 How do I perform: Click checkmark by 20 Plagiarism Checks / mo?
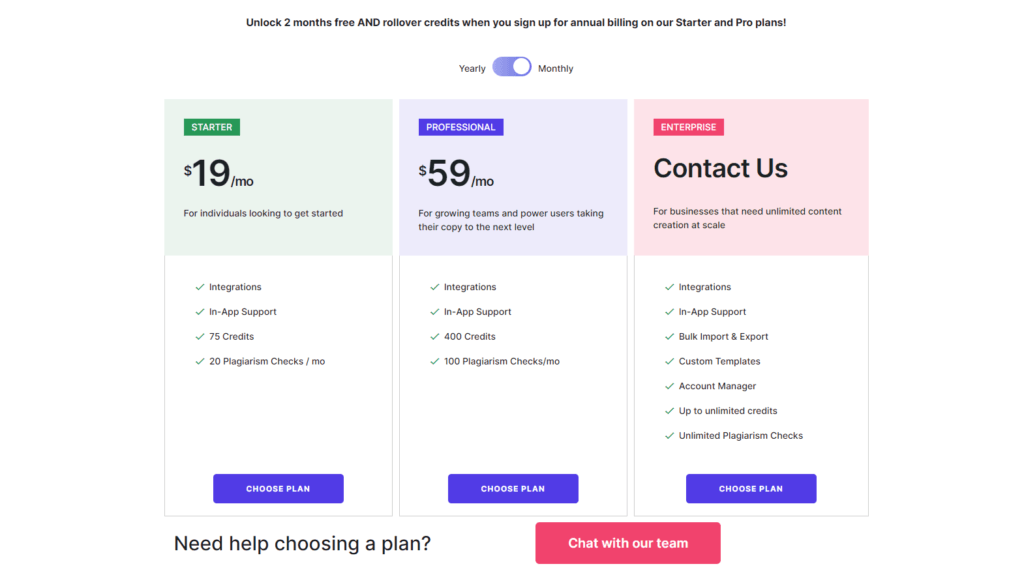click(x=200, y=362)
